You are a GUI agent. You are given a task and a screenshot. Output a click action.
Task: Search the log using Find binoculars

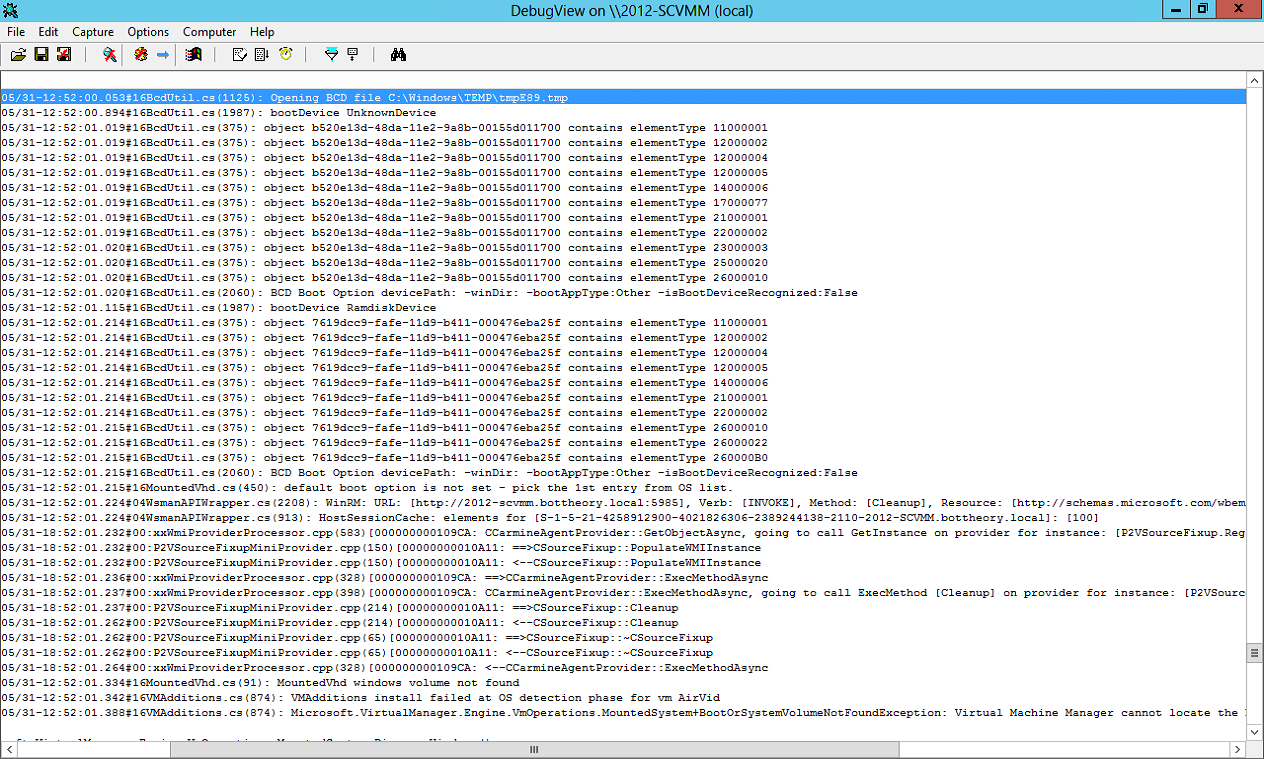click(398, 54)
